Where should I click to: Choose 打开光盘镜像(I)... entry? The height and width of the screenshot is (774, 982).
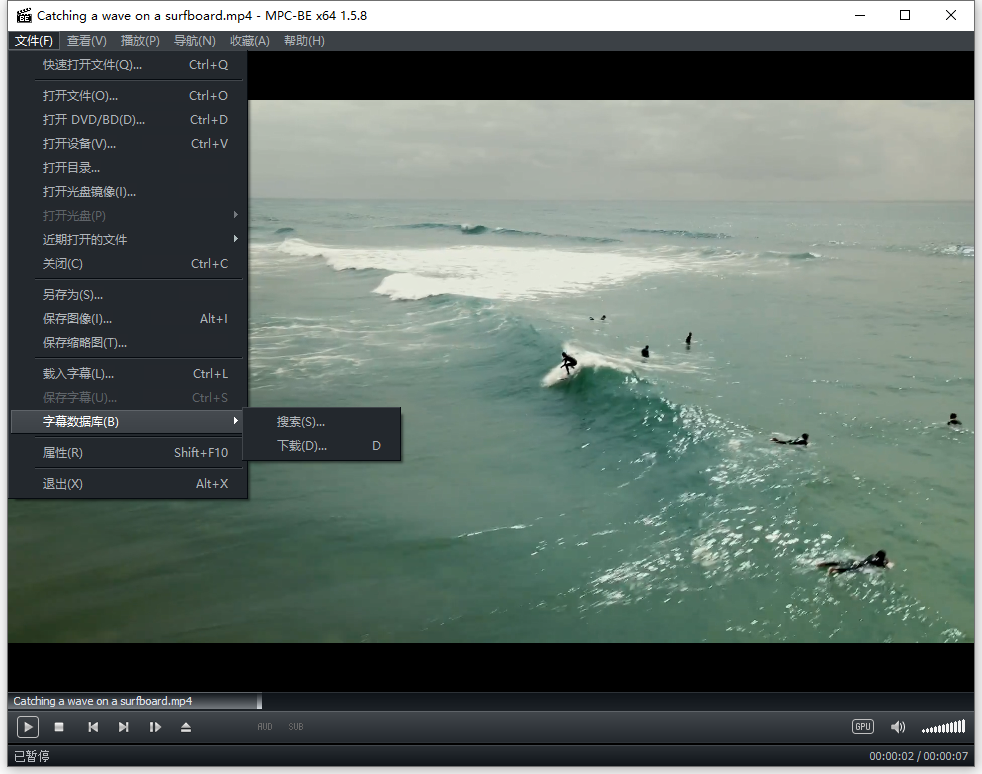click(128, 192)
